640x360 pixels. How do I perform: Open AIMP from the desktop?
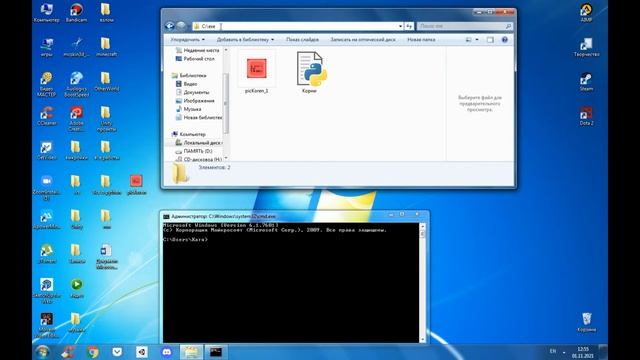586,13
